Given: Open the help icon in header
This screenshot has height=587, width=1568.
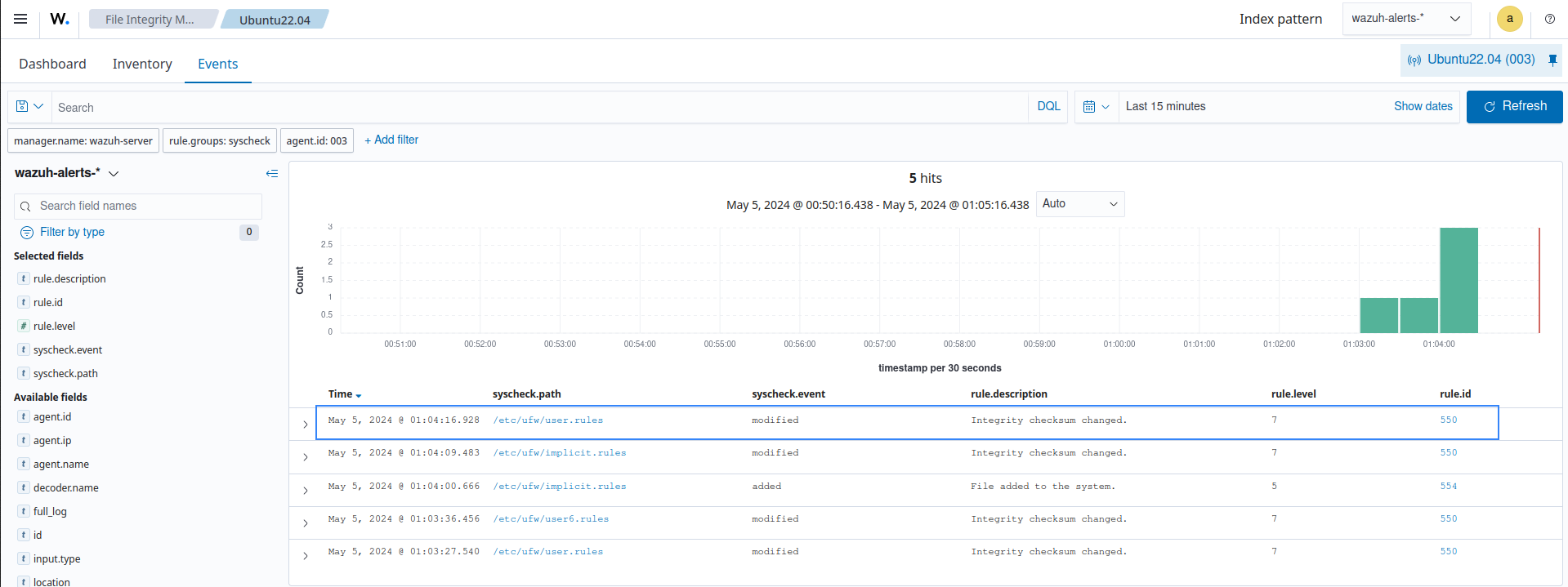Looking at the screenshot, I should click(x=1549, y=19).
